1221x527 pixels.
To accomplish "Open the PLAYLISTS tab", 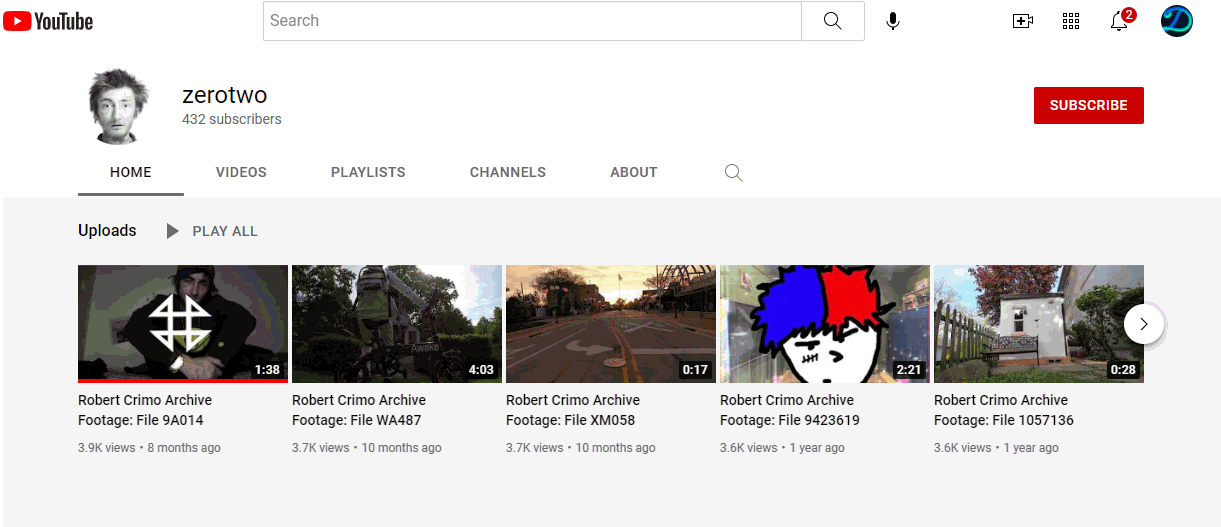I will point(368,172).
